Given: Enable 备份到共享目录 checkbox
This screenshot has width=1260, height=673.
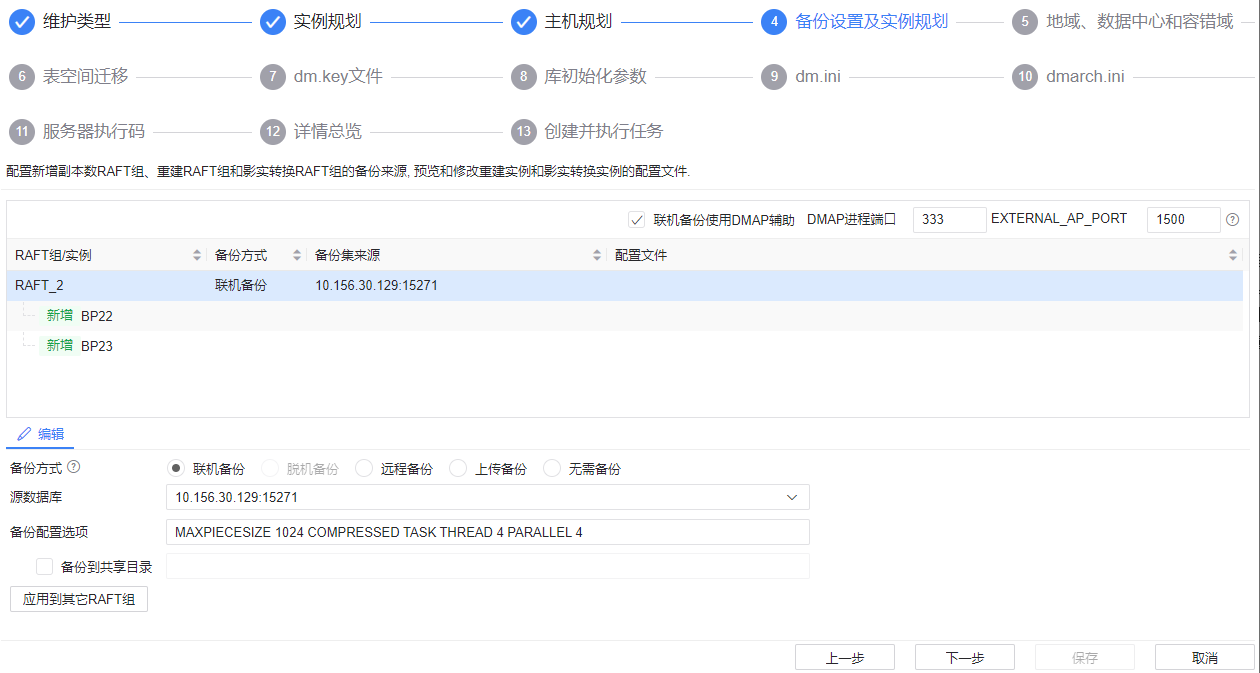Looking at the screenshot, I should pos(44,567).
